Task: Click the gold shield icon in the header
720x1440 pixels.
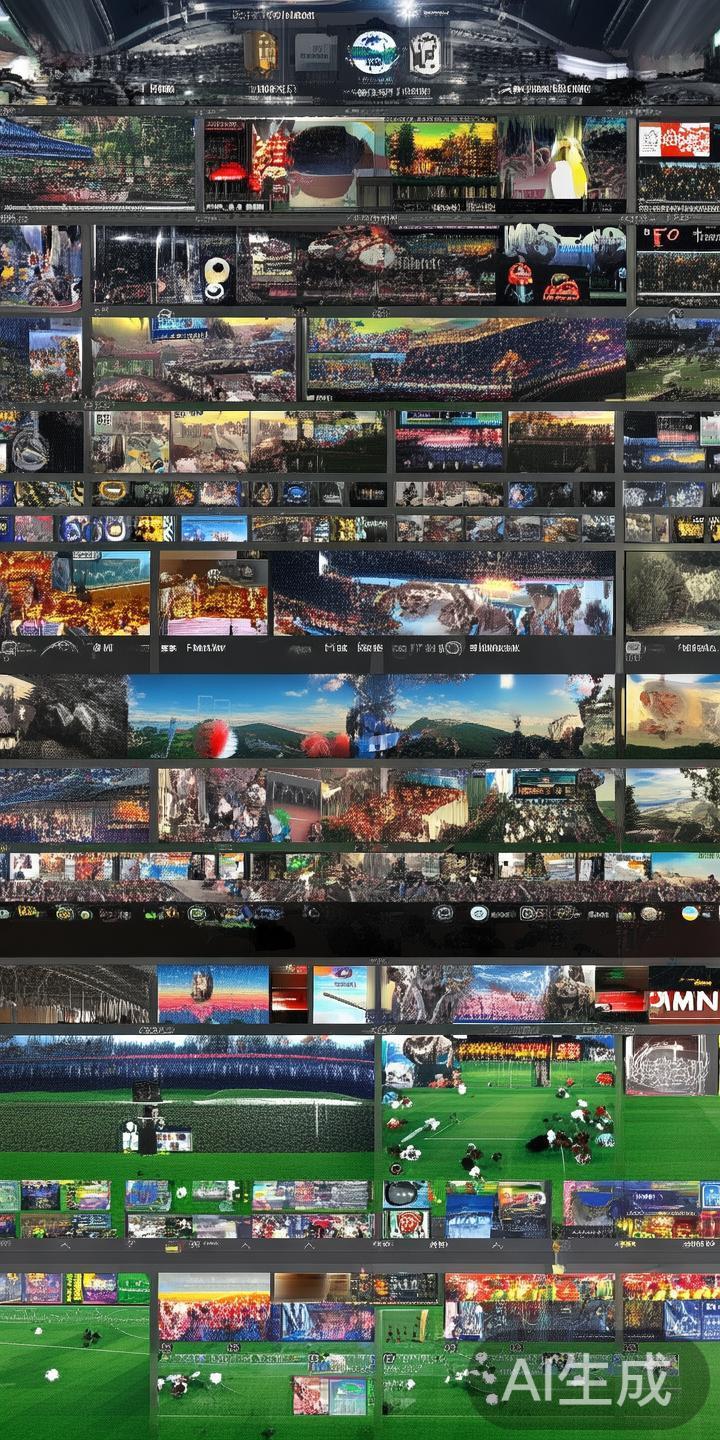Action: pos(260,51)
